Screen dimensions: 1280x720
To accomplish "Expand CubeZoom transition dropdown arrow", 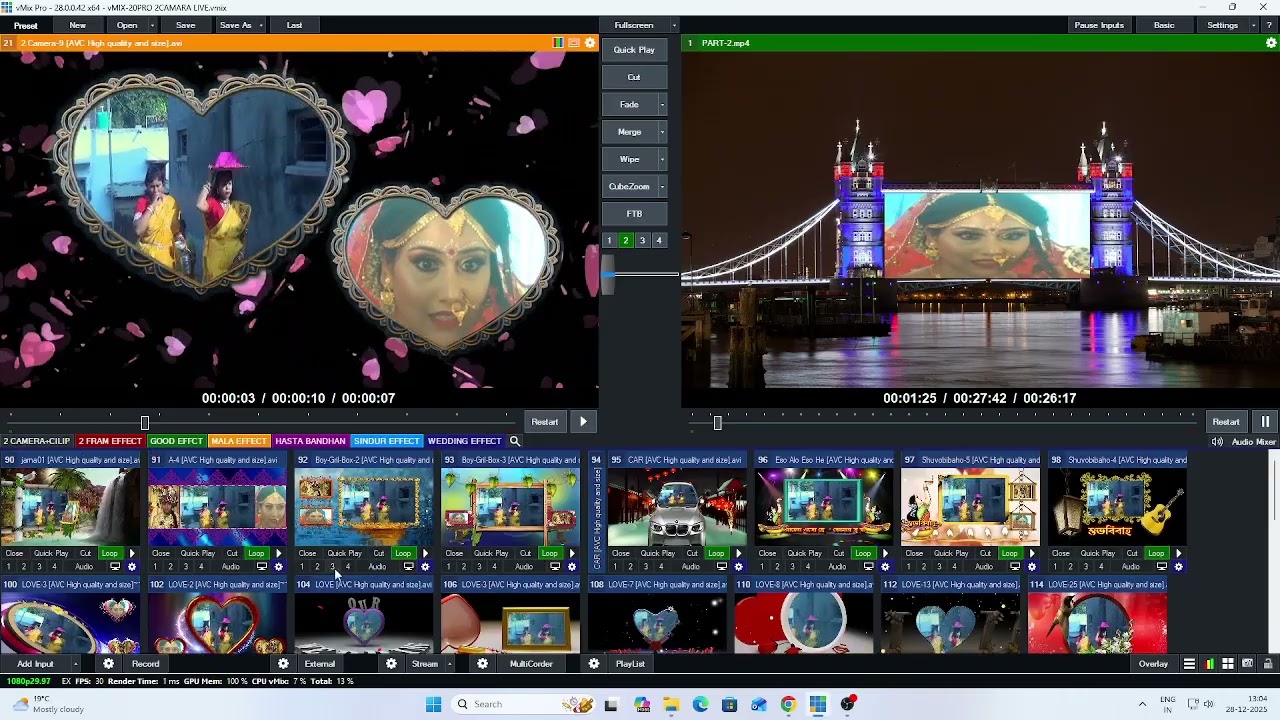I will click(662, 187).
